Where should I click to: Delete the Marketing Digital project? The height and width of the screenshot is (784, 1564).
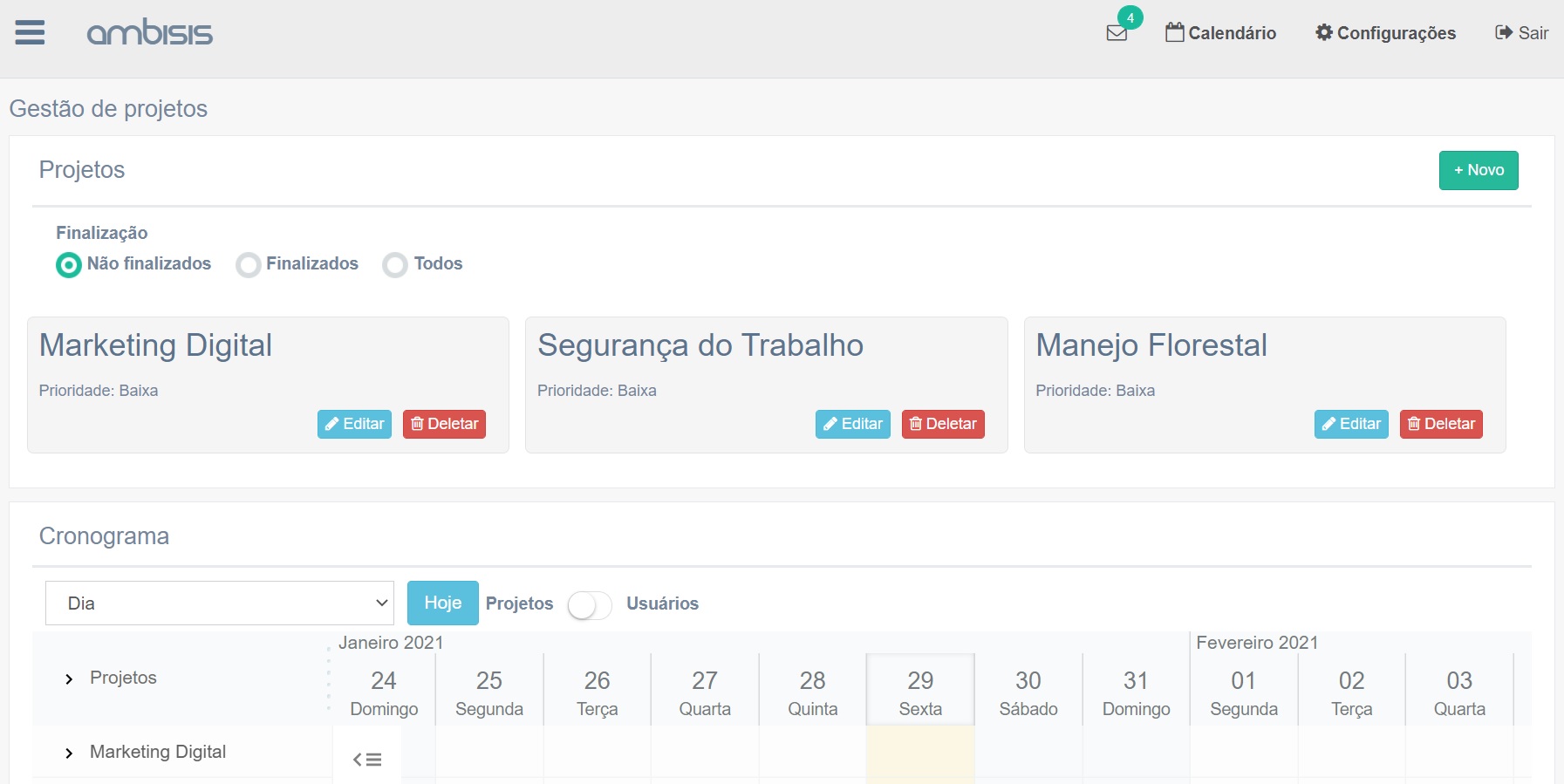tap(444, 424)
